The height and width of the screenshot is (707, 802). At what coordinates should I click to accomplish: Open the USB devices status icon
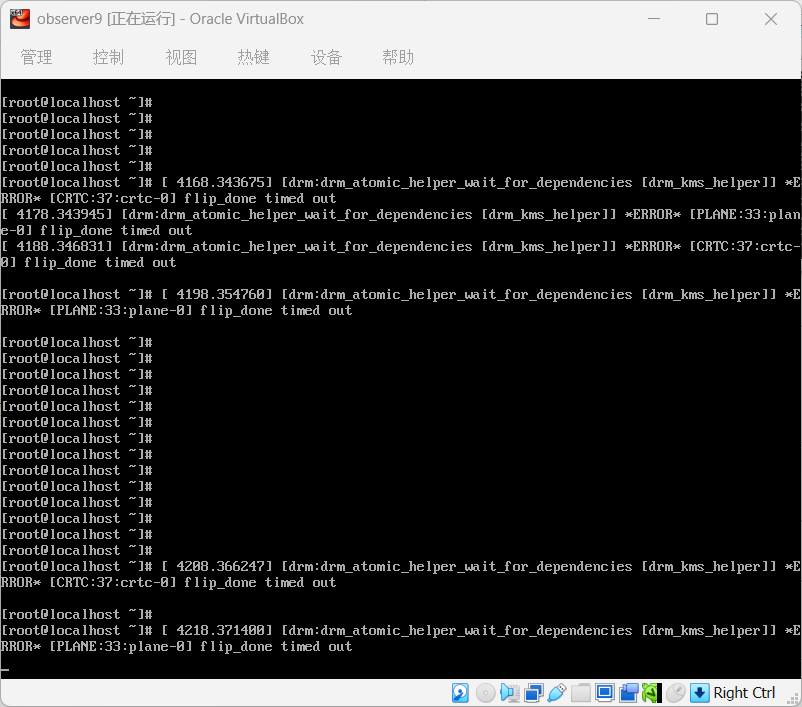click(557, 692)
